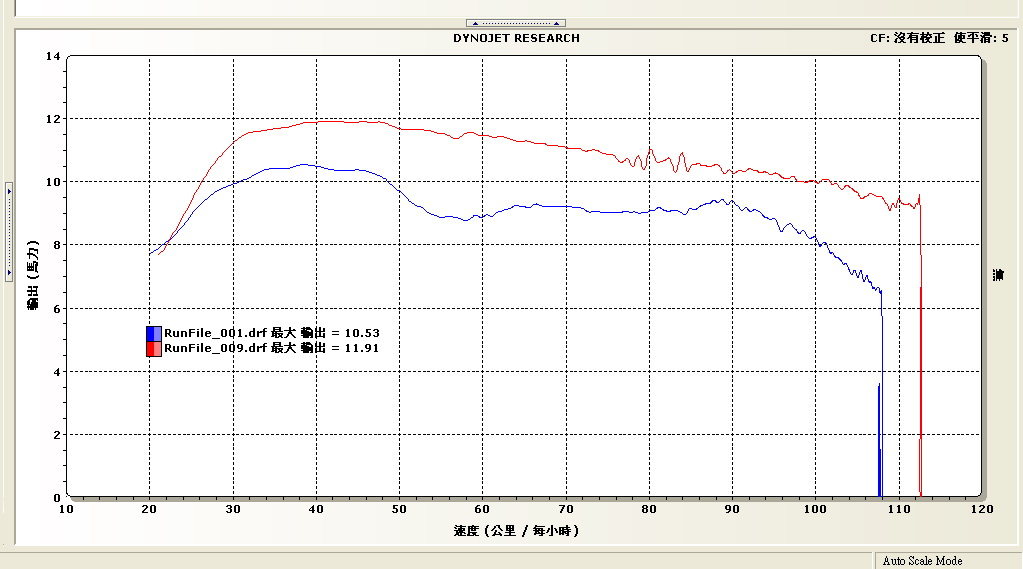Click the CF: 沒有校正 correction factor label
Viewport: 1023px width, 569px height.
click(907, 38)
